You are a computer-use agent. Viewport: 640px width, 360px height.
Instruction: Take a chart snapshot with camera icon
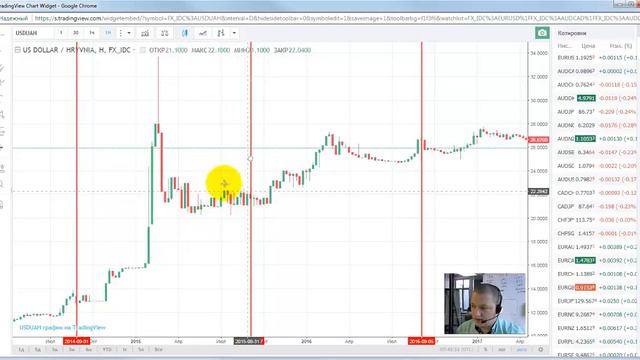(x=542, y=33)
